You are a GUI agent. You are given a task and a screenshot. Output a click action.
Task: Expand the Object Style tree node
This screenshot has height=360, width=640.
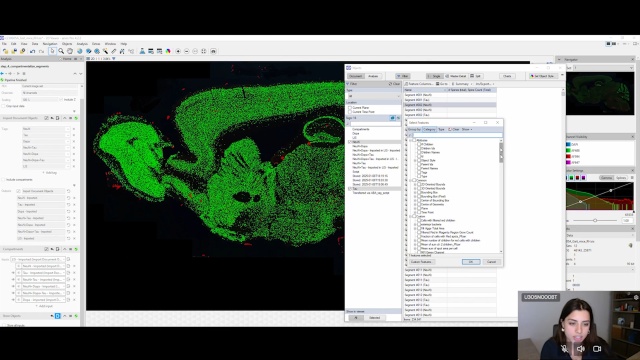coord(415,160)
